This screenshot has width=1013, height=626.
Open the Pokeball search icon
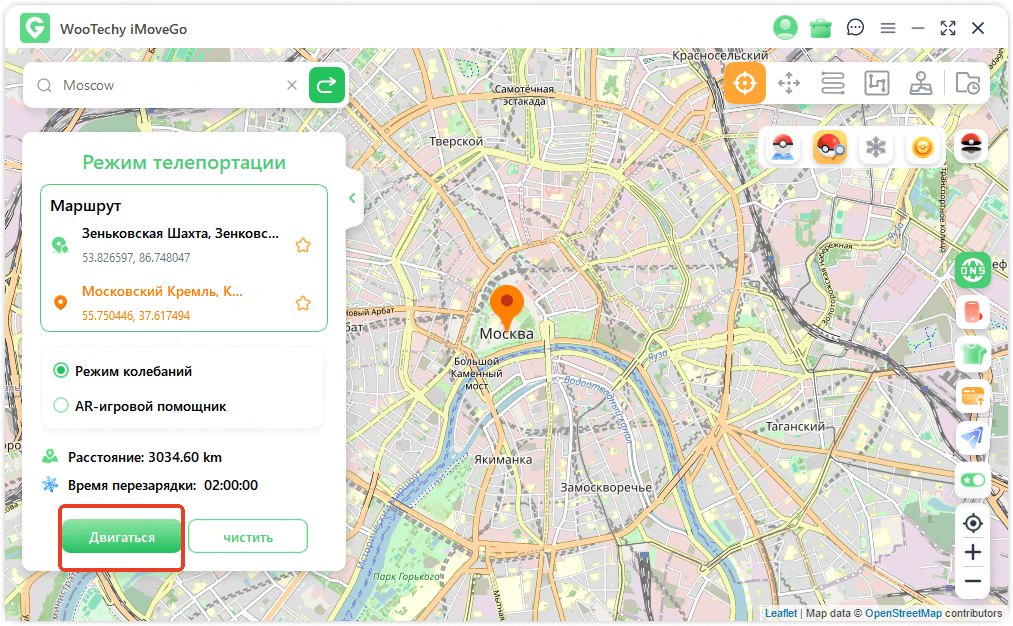click(x=830, y=148)
